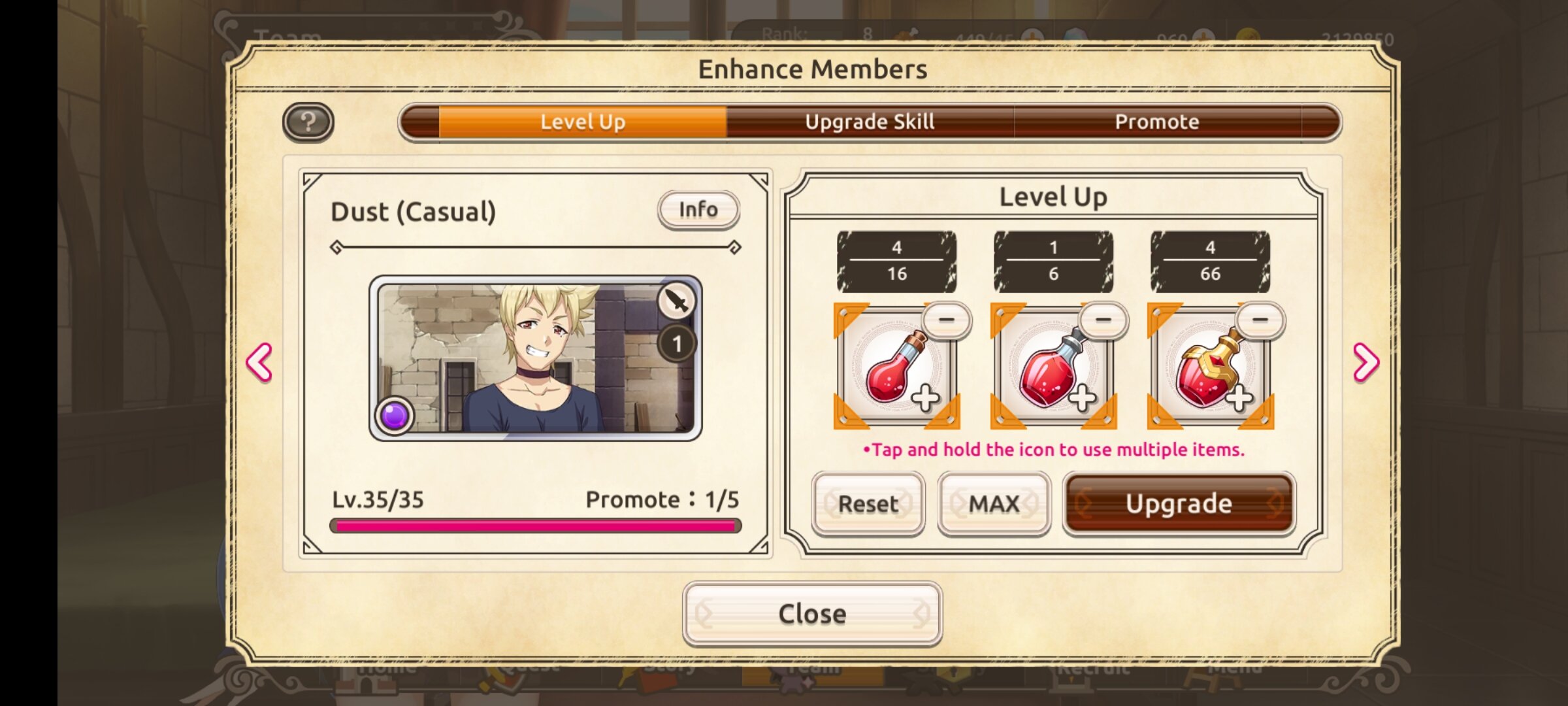The width and height of the screenshot is (1568, 706).
Task: Select the Level Up tab
Action: click(583, 122)
